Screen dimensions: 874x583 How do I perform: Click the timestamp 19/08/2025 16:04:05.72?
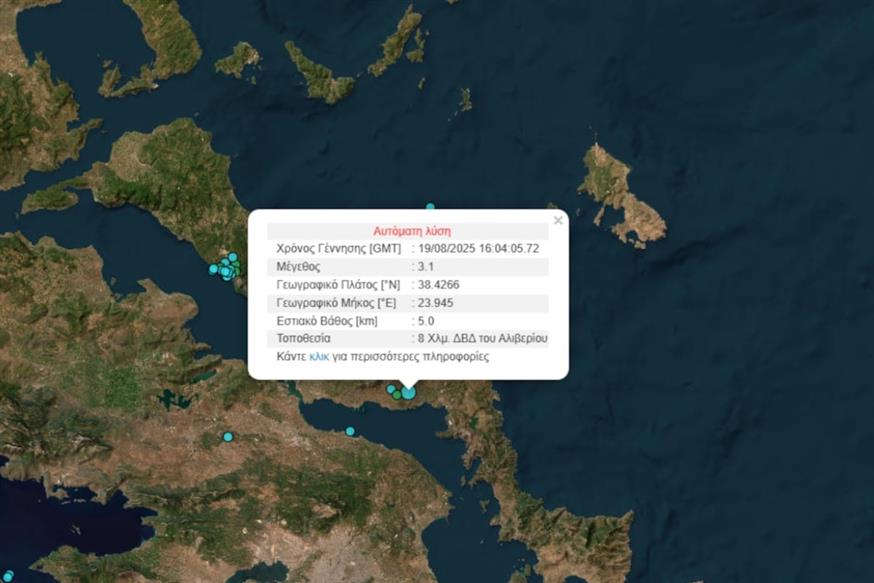click(477, 249)
